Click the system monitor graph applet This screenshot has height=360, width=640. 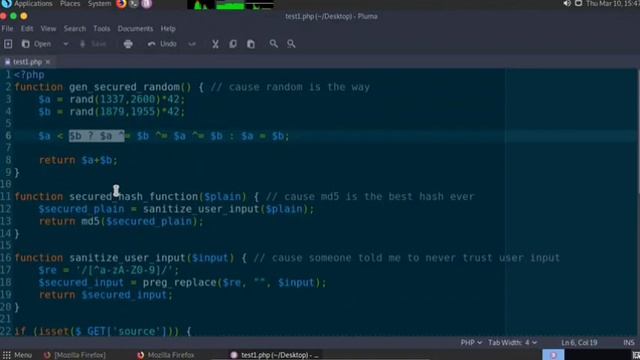pyautogui.click(x=231, y=4)
